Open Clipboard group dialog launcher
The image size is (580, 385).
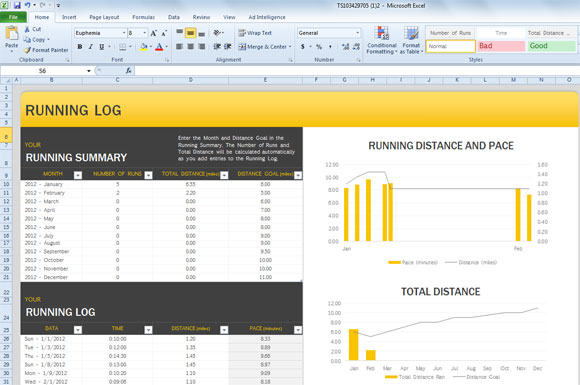click(68, 60)
